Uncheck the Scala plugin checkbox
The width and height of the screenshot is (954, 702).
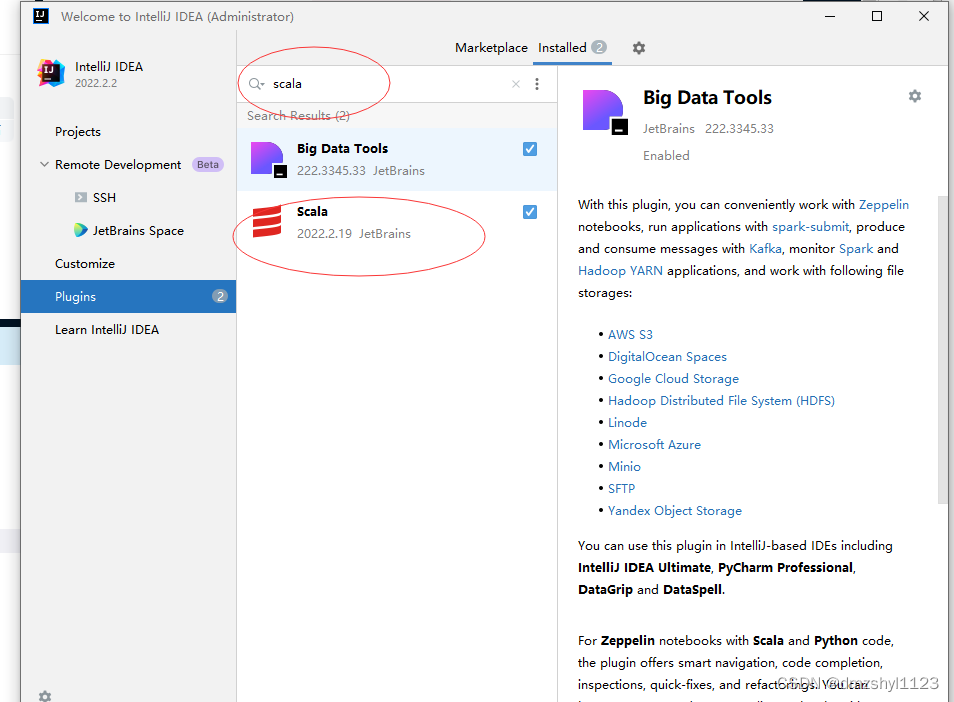coord(530,212)
